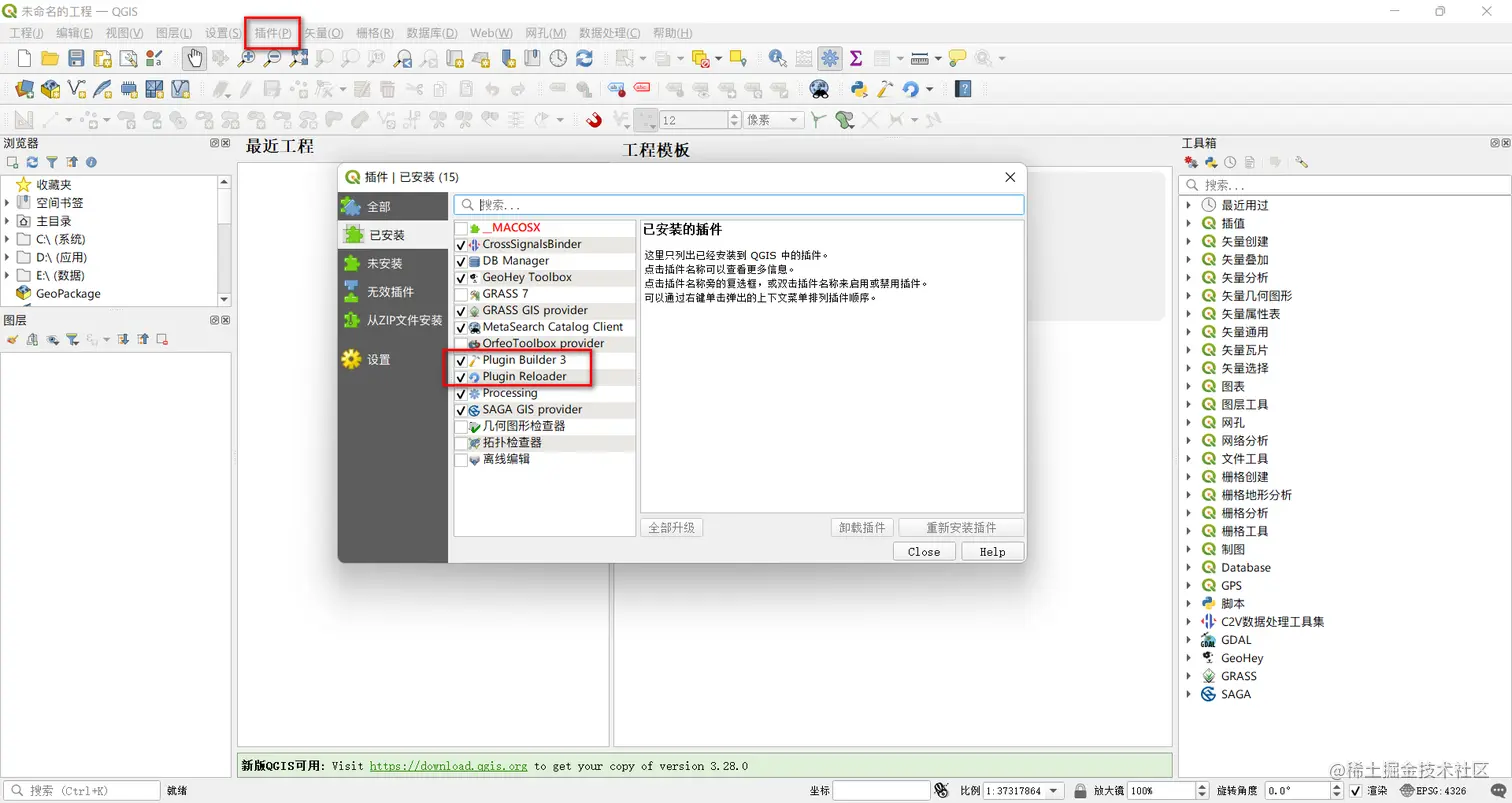Create a new Shapefile layer
The height and width of the screenshot is (803, 1512).
(76, 89)
